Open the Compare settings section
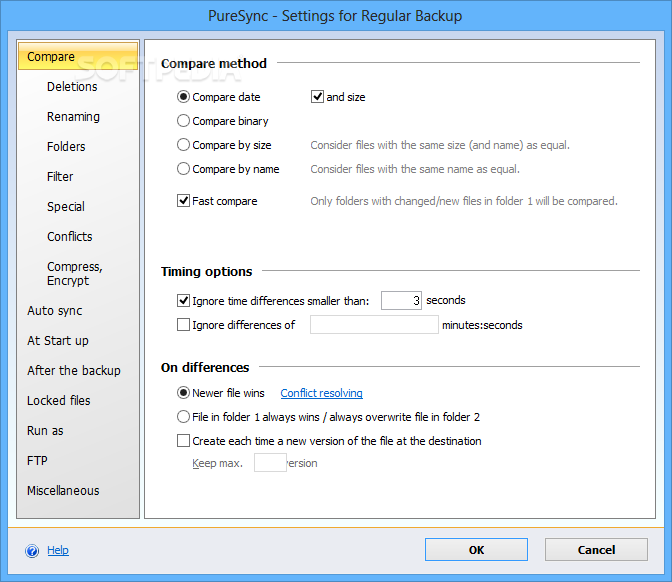 click(x=78, y=56)
